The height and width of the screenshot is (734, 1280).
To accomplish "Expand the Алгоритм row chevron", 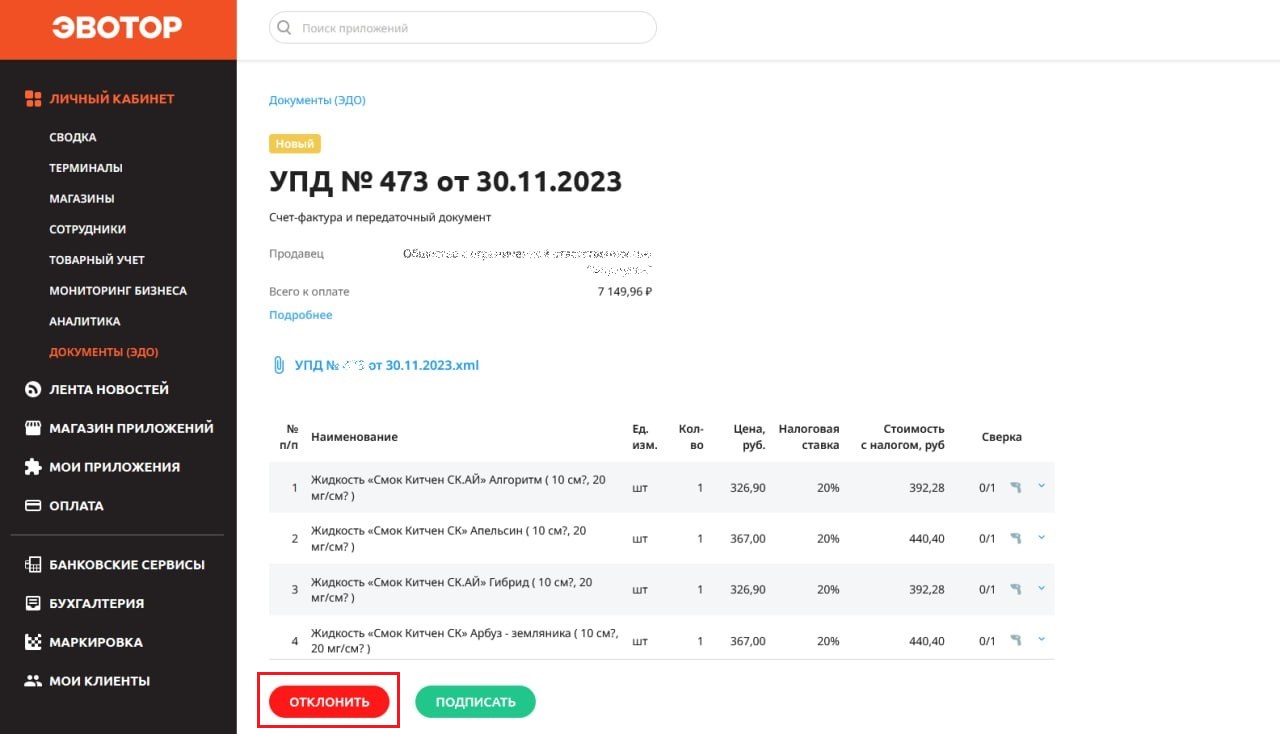I will click(1041, 486).
